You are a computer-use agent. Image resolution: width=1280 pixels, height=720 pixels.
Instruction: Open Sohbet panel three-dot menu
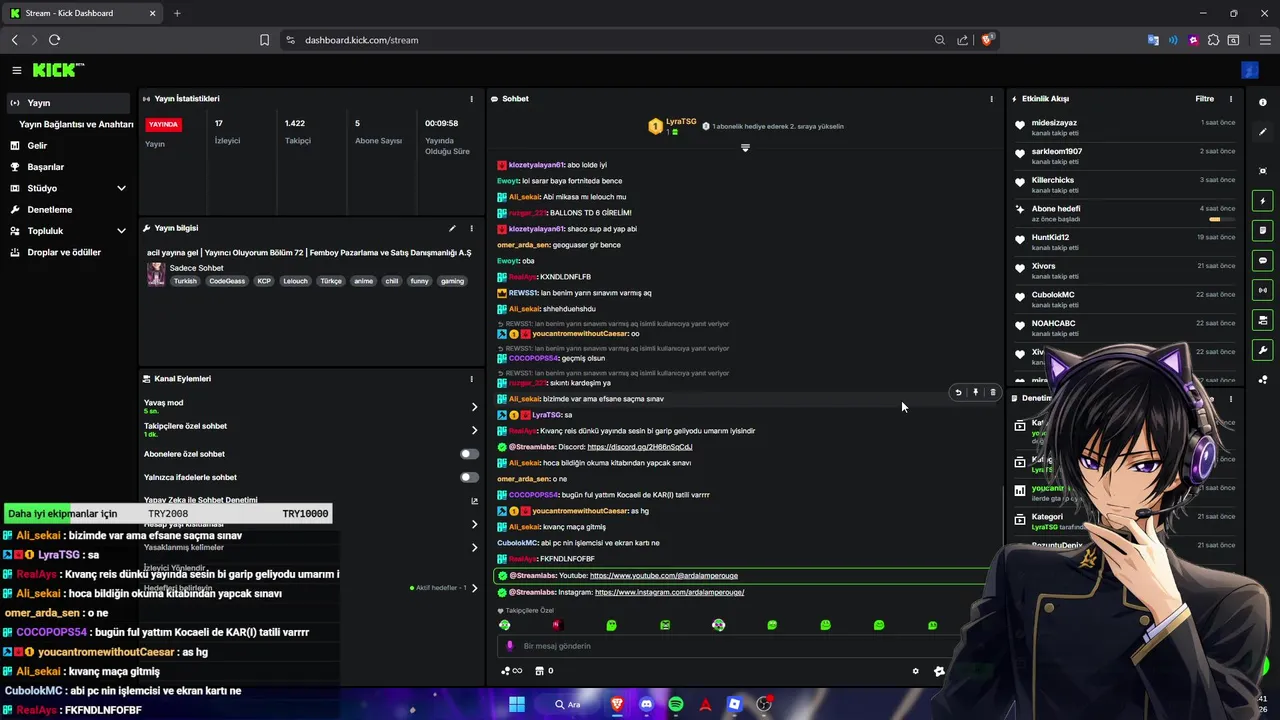click(x=992, y=99)
